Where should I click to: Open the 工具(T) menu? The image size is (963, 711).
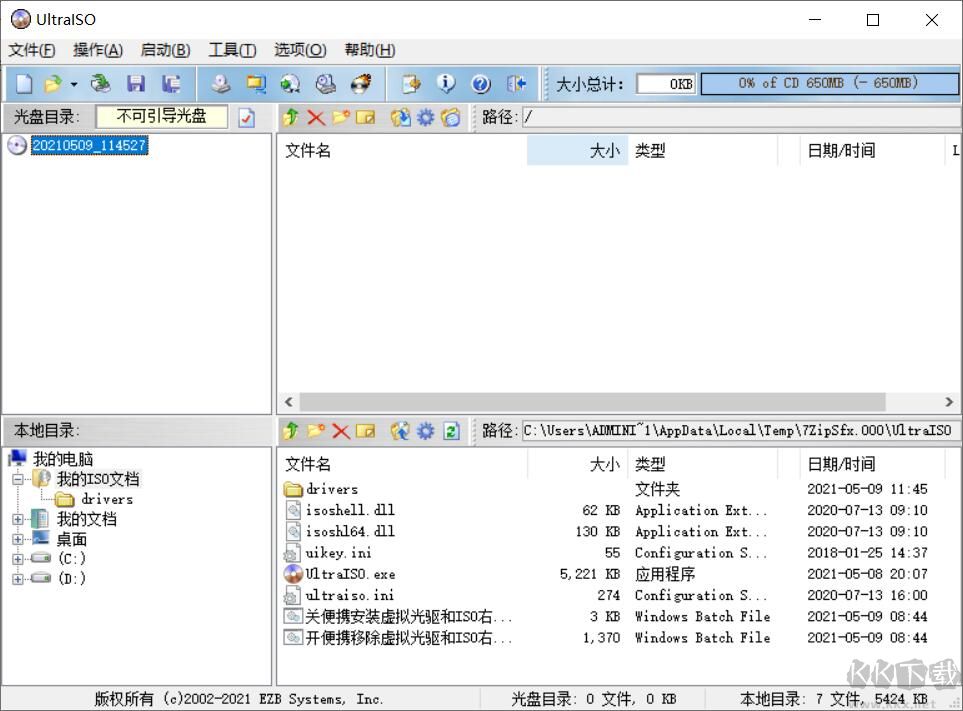pyautogui.click(x=231, y=50)
